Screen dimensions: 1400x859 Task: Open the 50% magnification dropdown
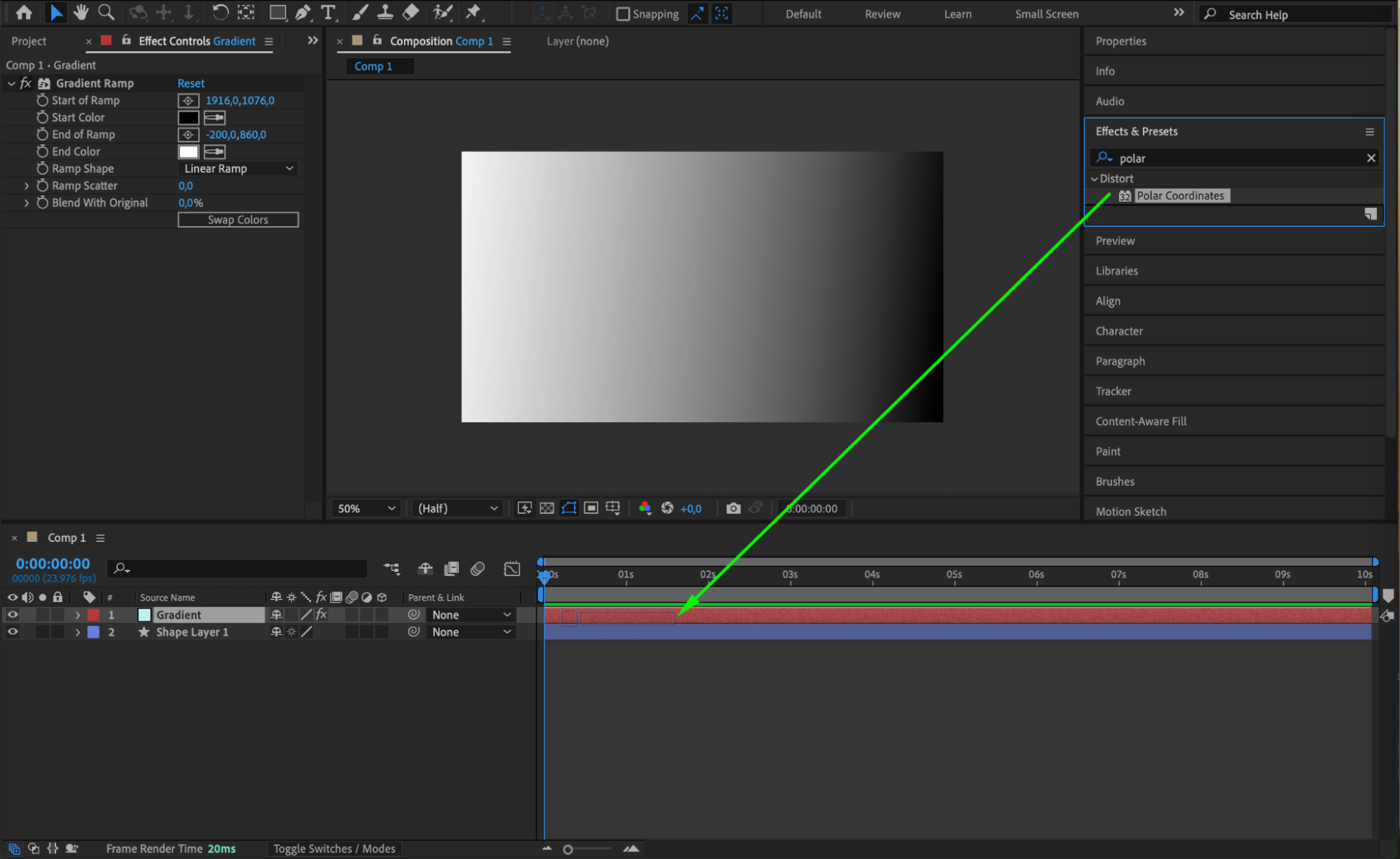[366, 508]
